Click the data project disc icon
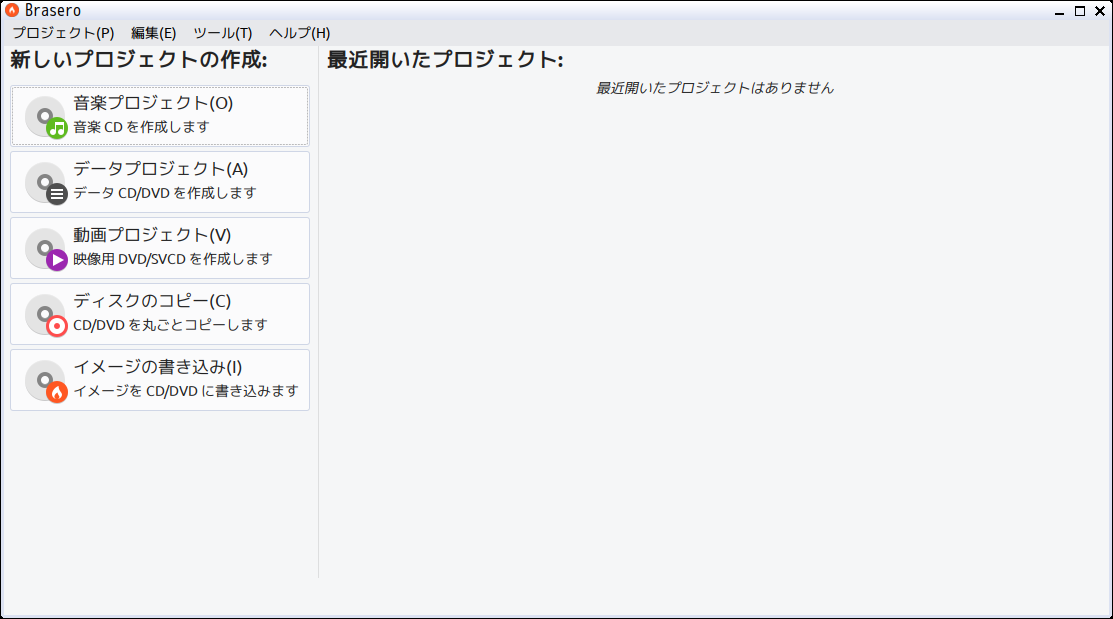The height and width of the screenshot is (619, 1113). point(46,183)
